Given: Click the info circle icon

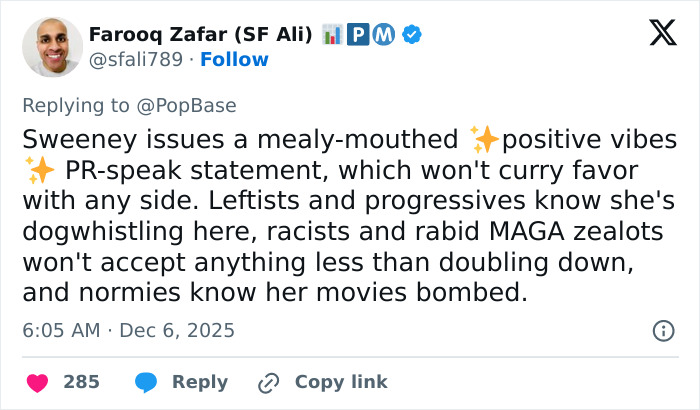Looking at the screenshot, I should [662, 330].
